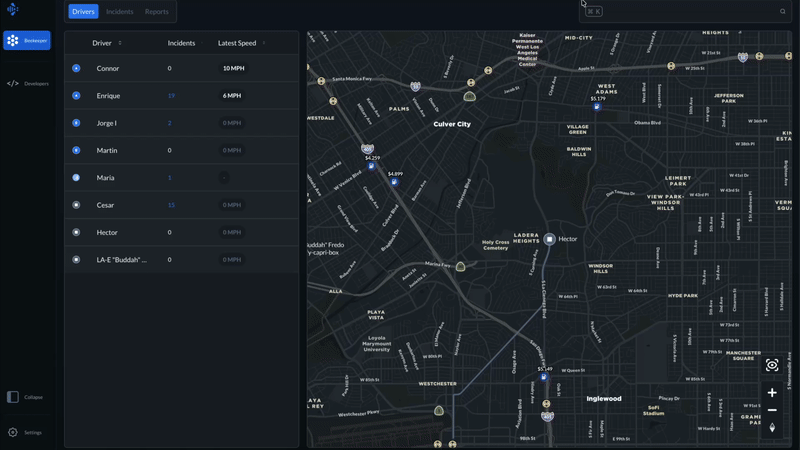
Task: Reset map compass orientation
Action: click(x=772, y=428)
